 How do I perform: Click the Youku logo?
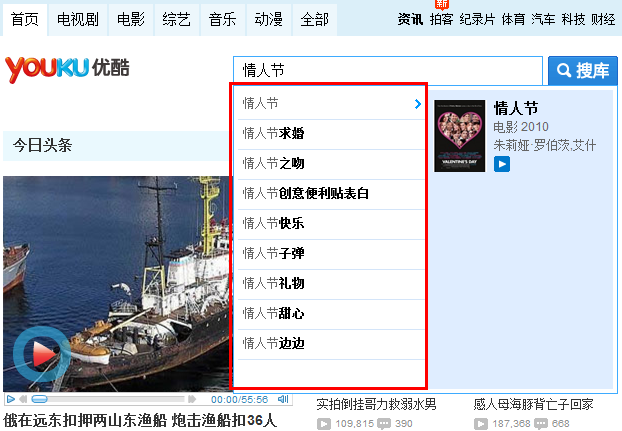point(67,69)
